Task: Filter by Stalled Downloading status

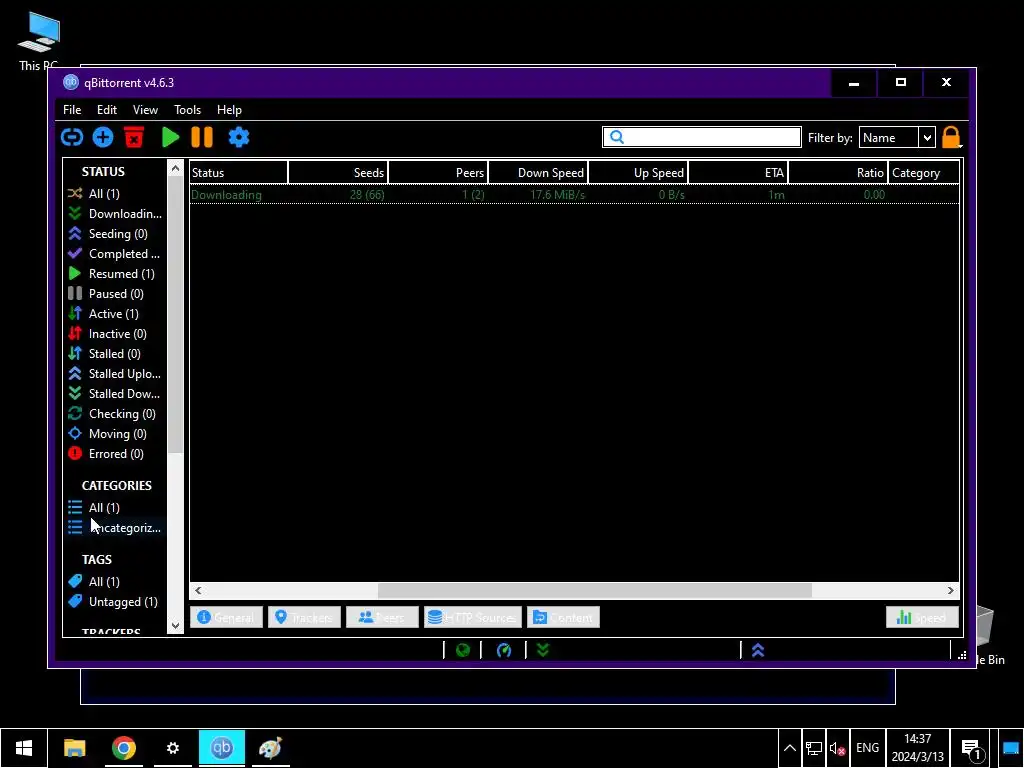Action: click(115, 394)
